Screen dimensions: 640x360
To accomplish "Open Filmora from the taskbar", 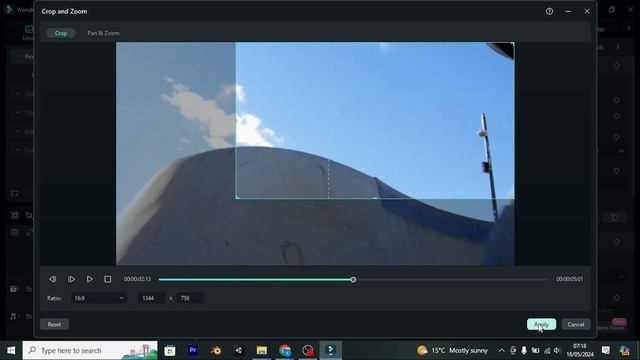I will click(331, 350).
